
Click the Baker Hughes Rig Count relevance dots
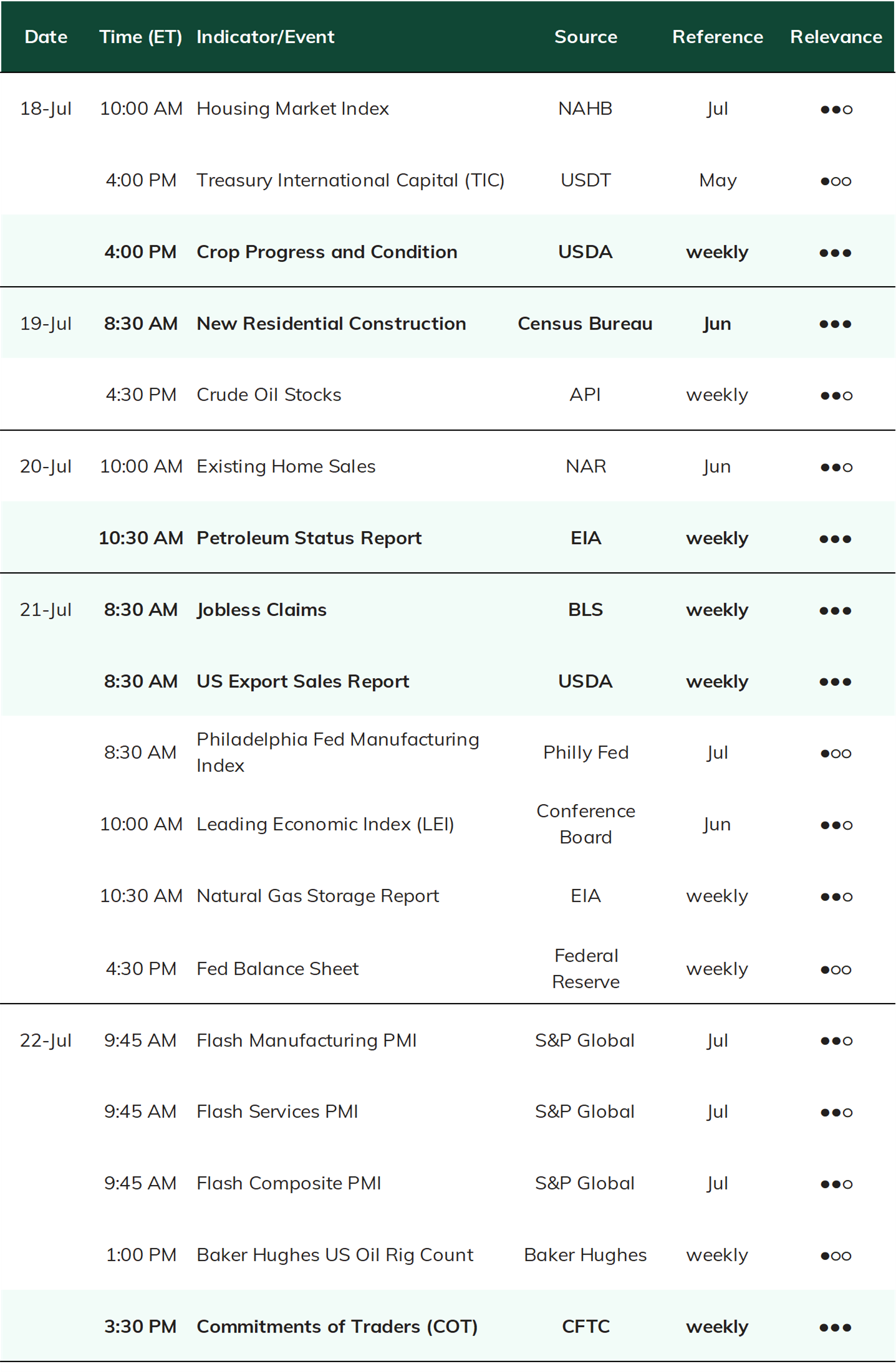point(836,1256)
